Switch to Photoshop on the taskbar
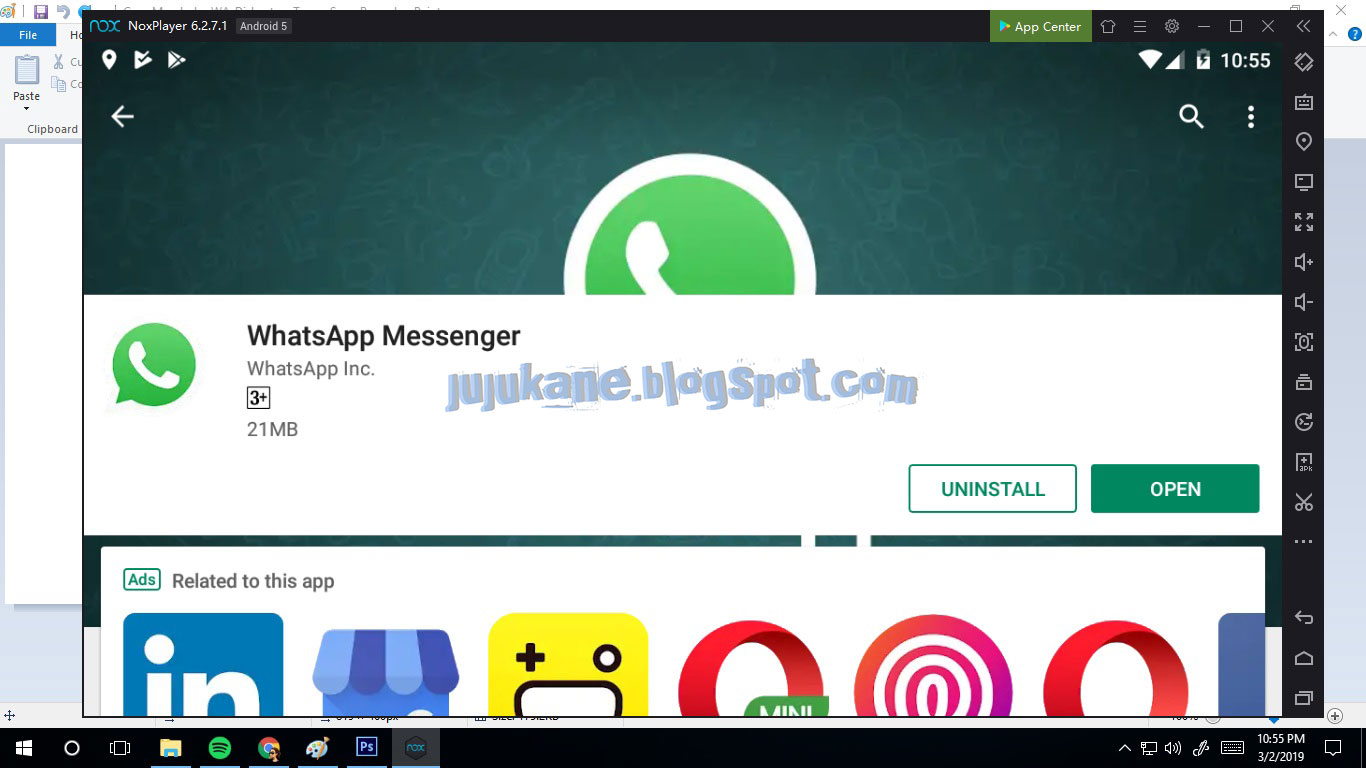 tap(367, 747)
